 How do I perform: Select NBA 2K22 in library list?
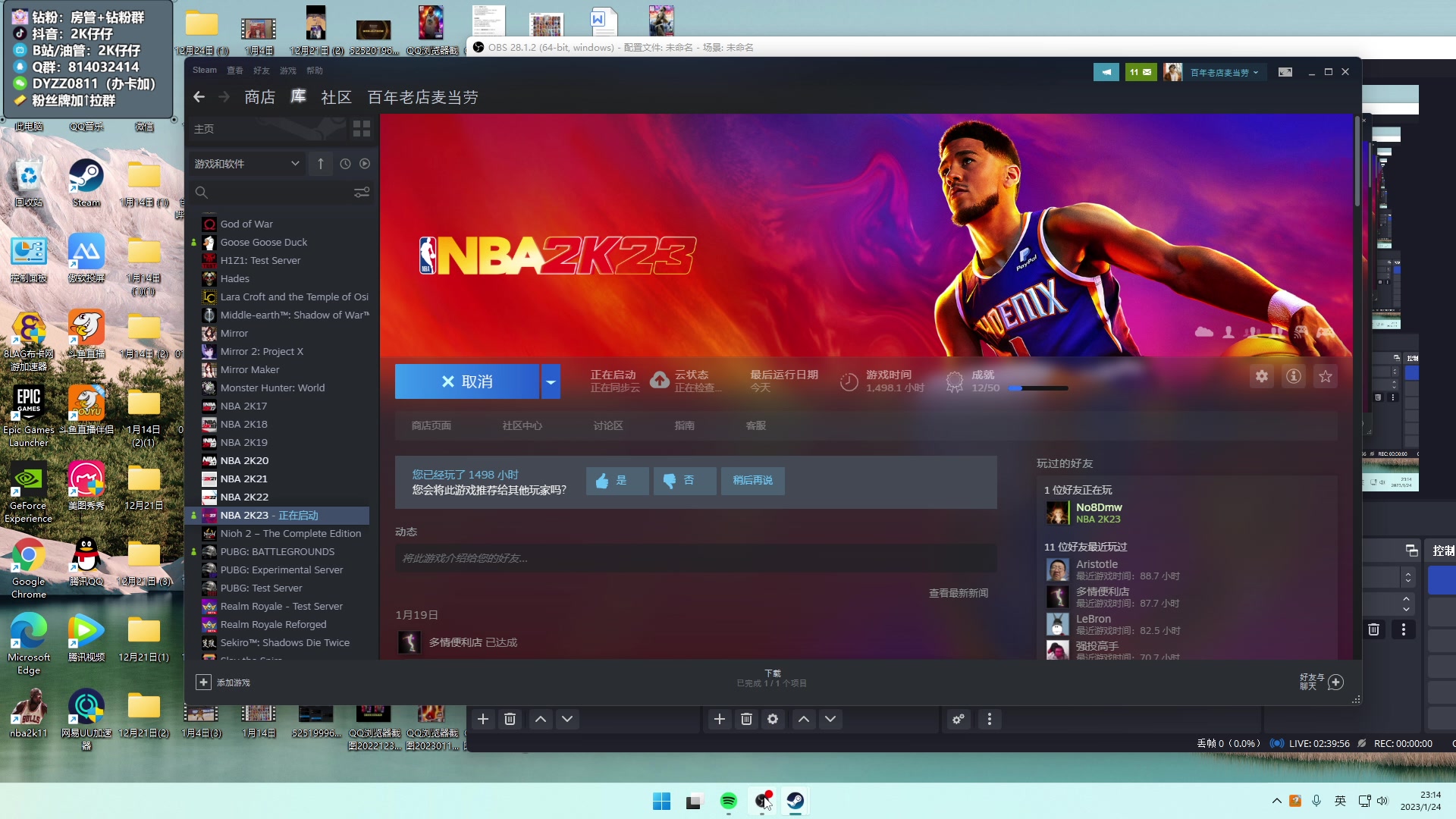pos(284,497)
